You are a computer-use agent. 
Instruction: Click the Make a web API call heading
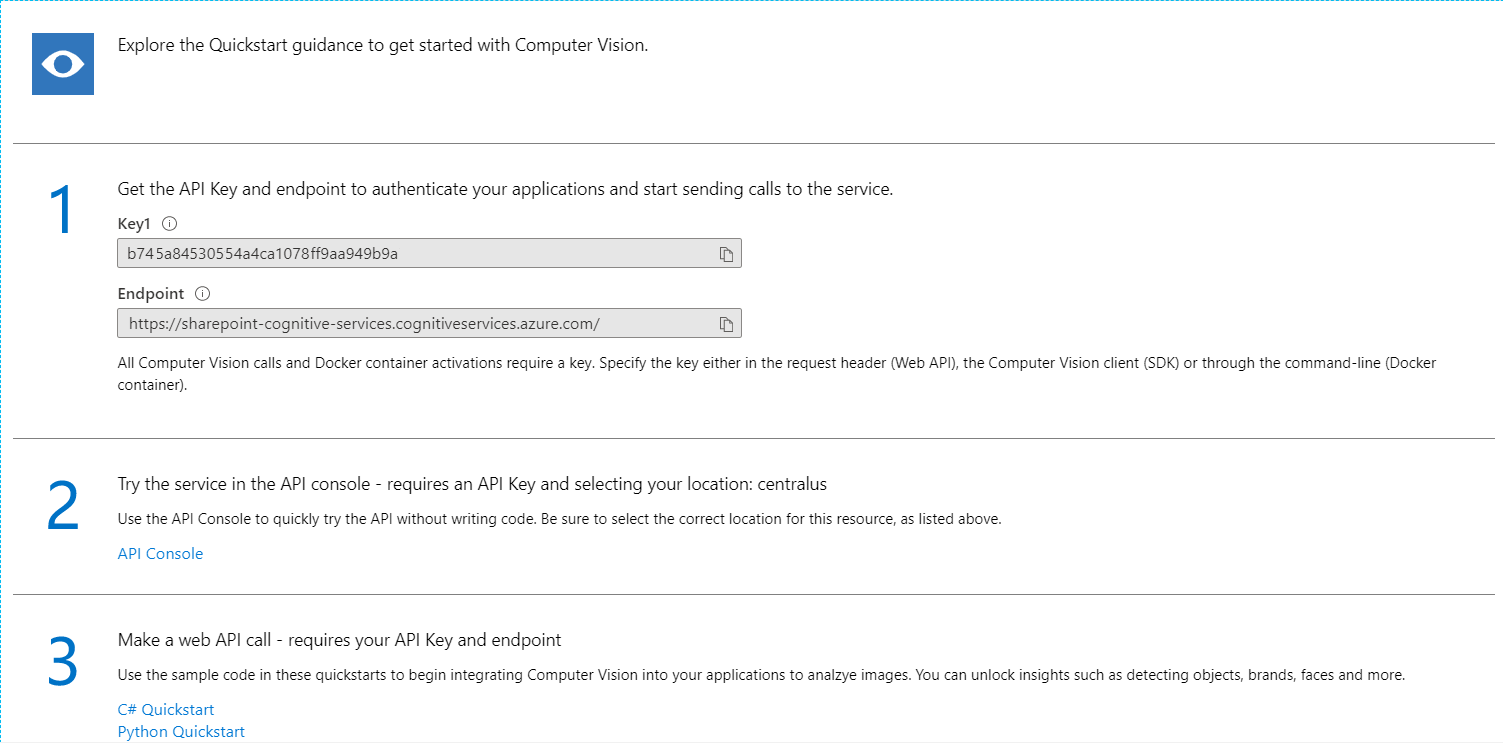(x=339, y=640)
